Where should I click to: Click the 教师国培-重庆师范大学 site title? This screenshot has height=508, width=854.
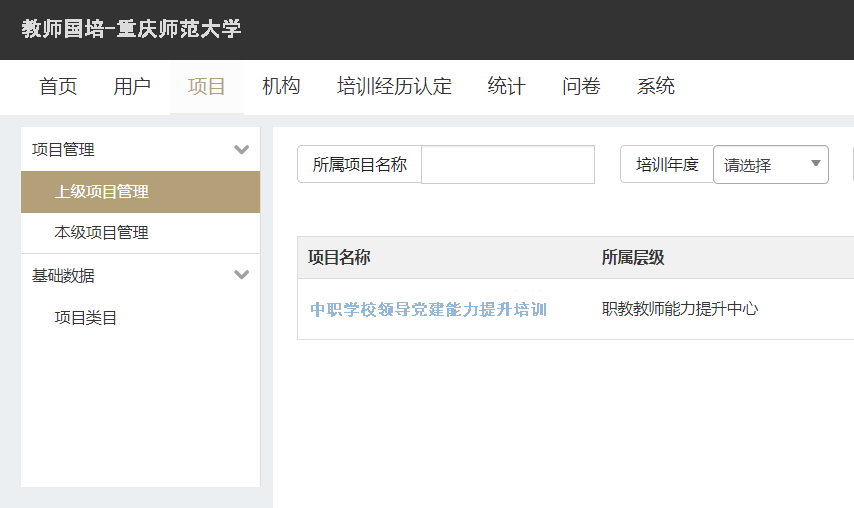pyautogui.click(x=131, y=29)
